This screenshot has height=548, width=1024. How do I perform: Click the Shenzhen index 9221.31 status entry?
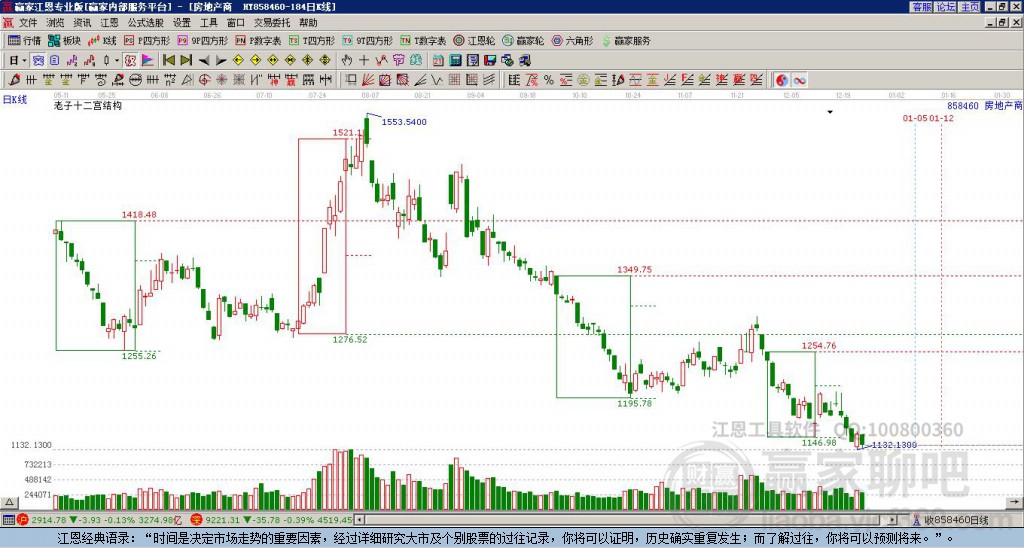[x=272, y=520]
